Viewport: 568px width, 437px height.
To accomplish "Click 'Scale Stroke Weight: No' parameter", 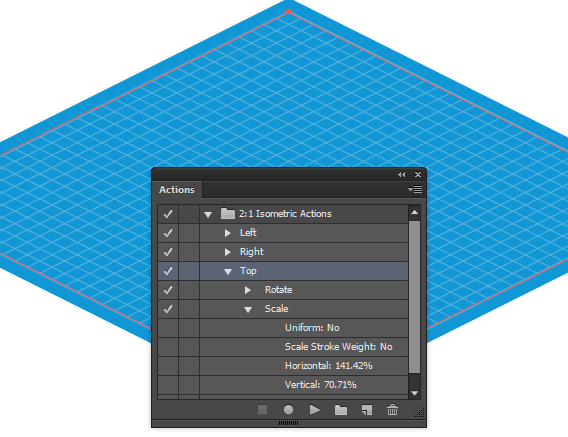I will [338, 347].
